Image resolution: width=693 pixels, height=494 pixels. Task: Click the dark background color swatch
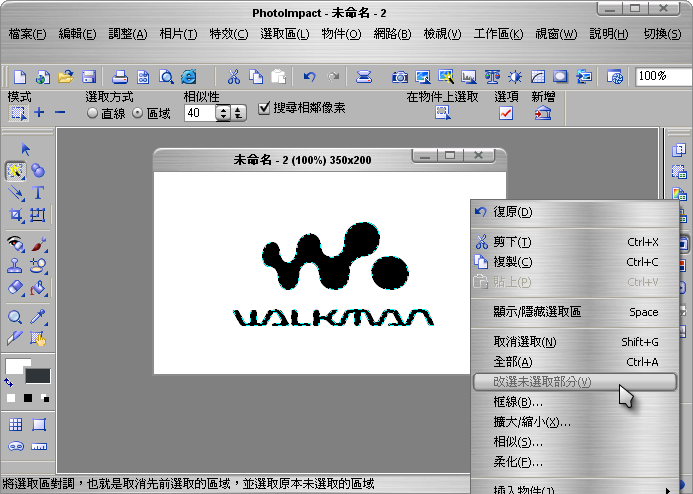(38, 376)
